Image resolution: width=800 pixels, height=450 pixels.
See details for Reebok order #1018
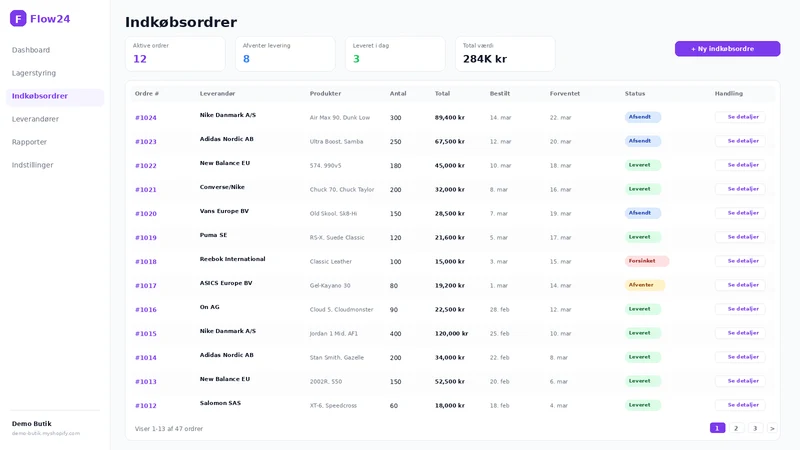(x=740, y=261)
